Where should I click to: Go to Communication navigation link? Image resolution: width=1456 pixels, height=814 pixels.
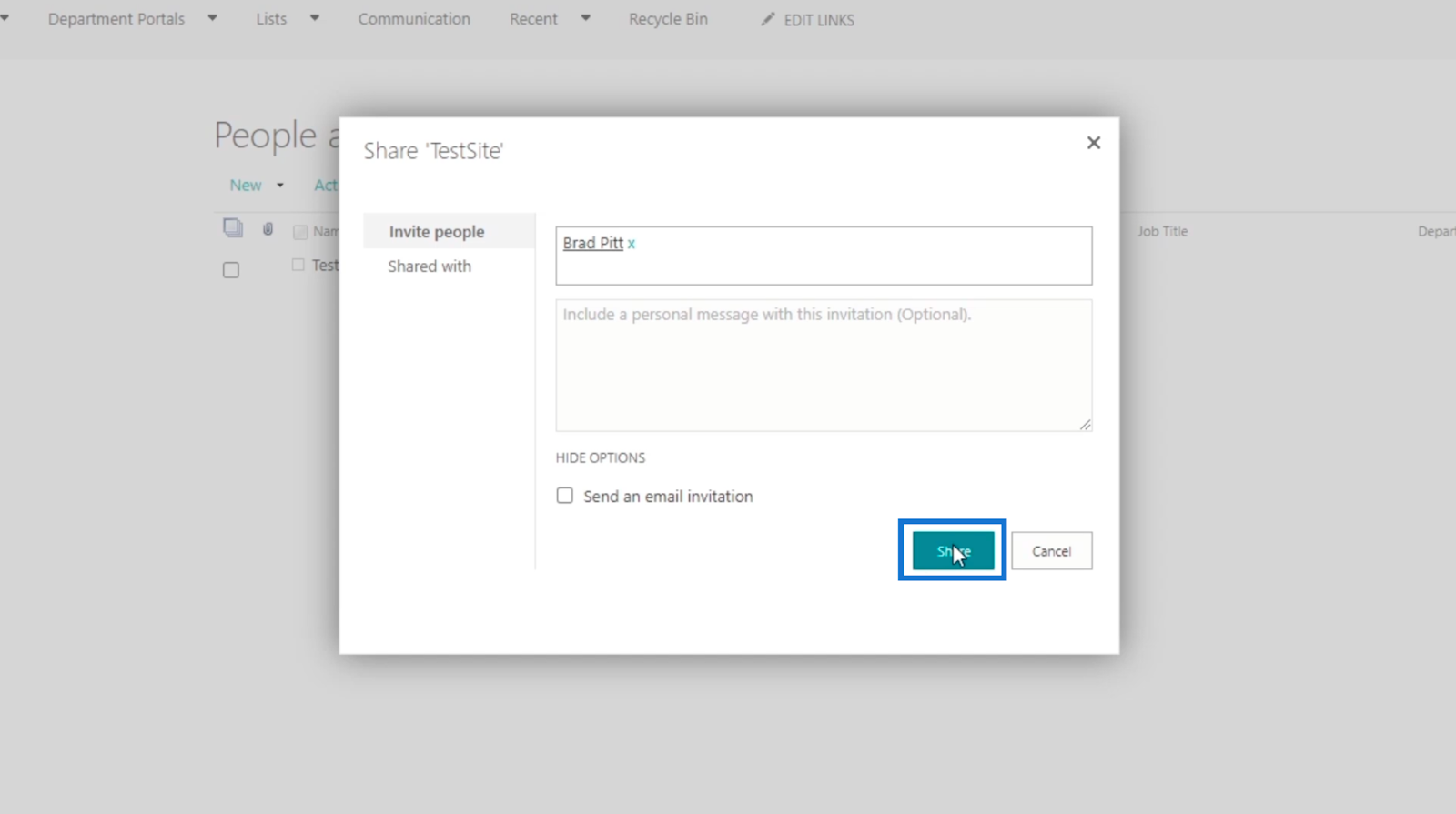pos(414,19)
